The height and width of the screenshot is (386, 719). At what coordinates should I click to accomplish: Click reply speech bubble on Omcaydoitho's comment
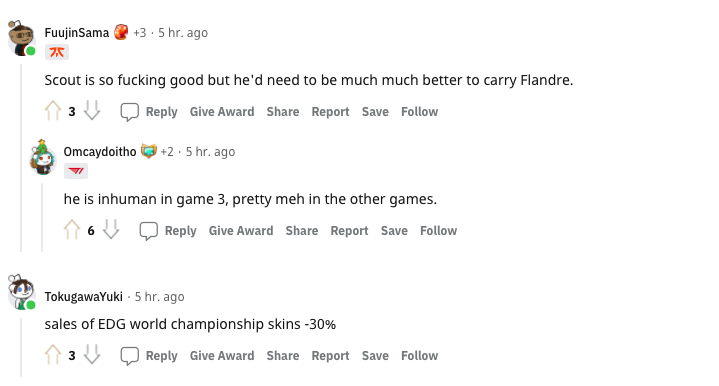(149, 231)
